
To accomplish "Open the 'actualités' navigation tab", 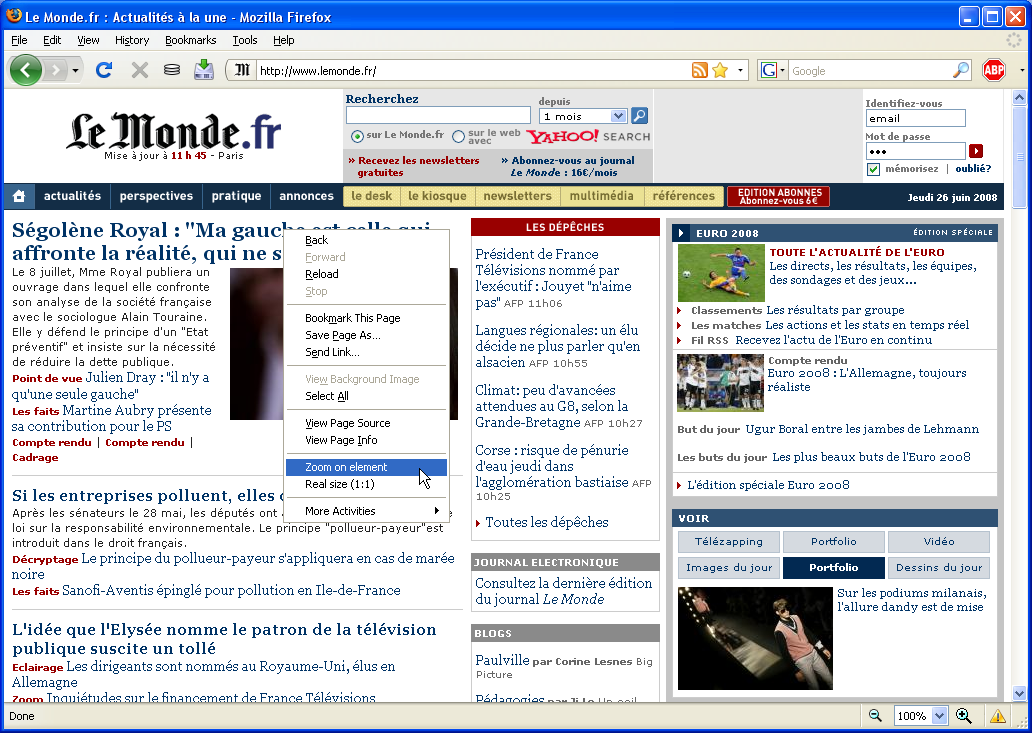I will point(72,196).
